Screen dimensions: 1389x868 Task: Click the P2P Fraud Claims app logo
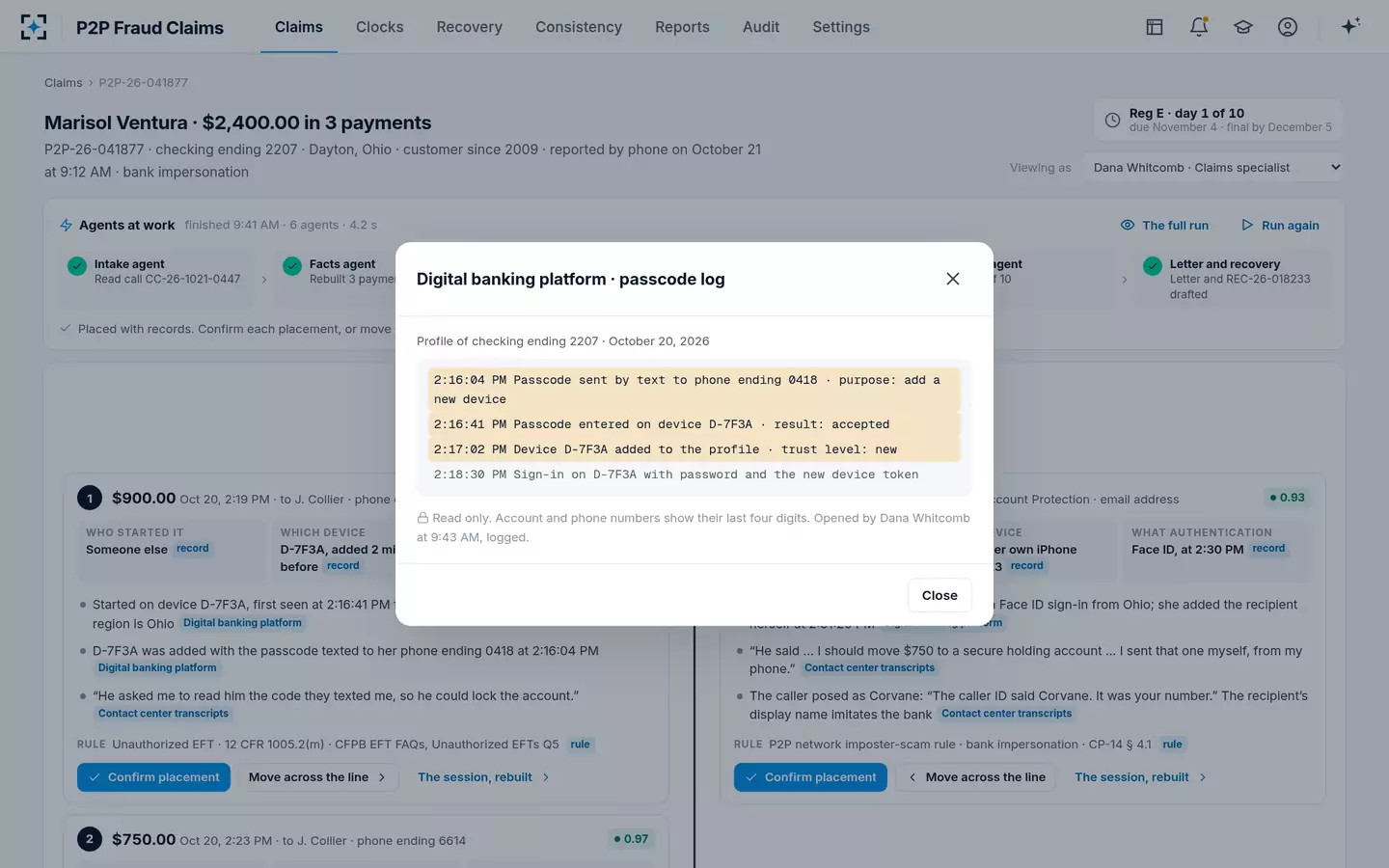[34, 27]
